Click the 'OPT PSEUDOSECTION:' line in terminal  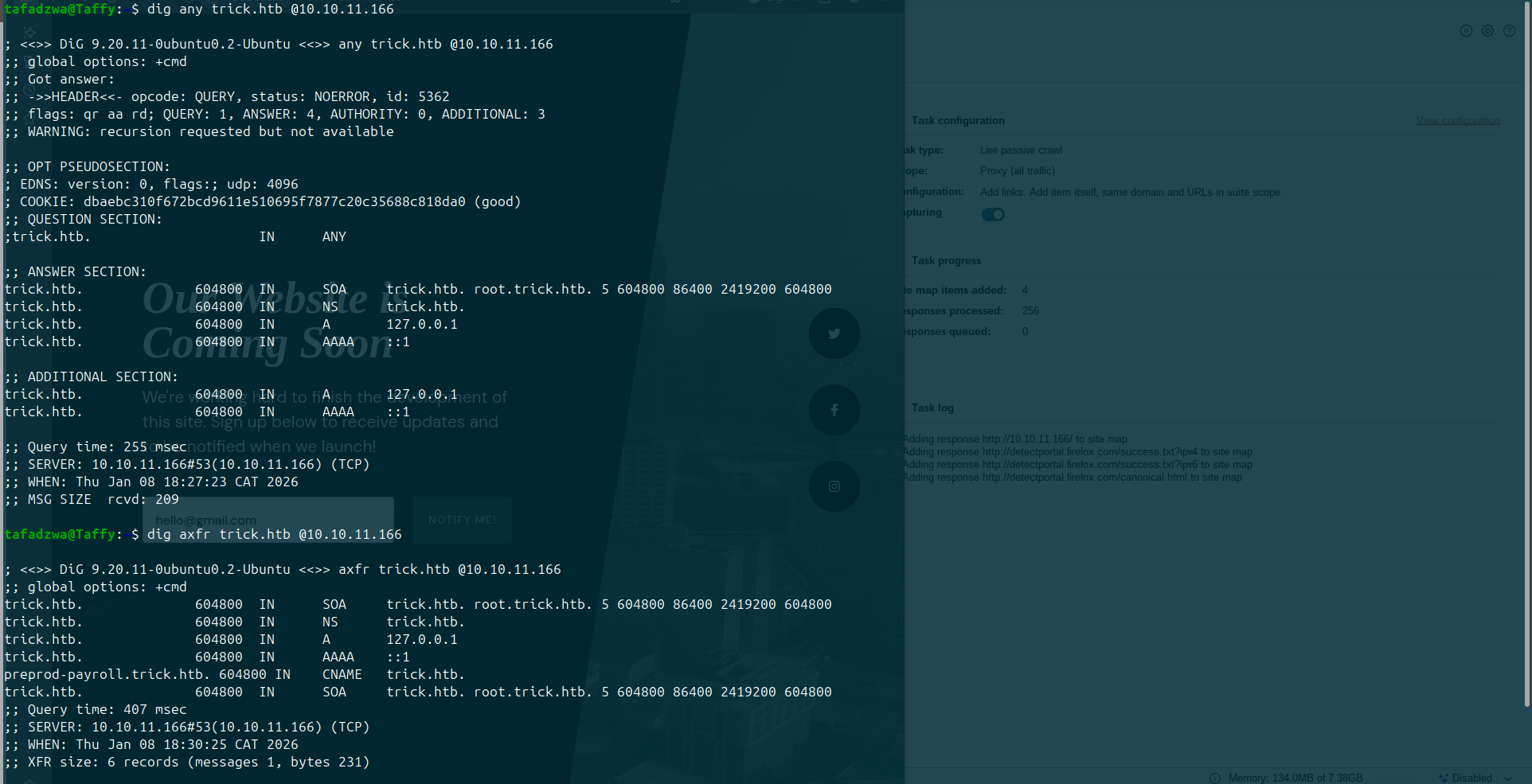pos(88,166)
